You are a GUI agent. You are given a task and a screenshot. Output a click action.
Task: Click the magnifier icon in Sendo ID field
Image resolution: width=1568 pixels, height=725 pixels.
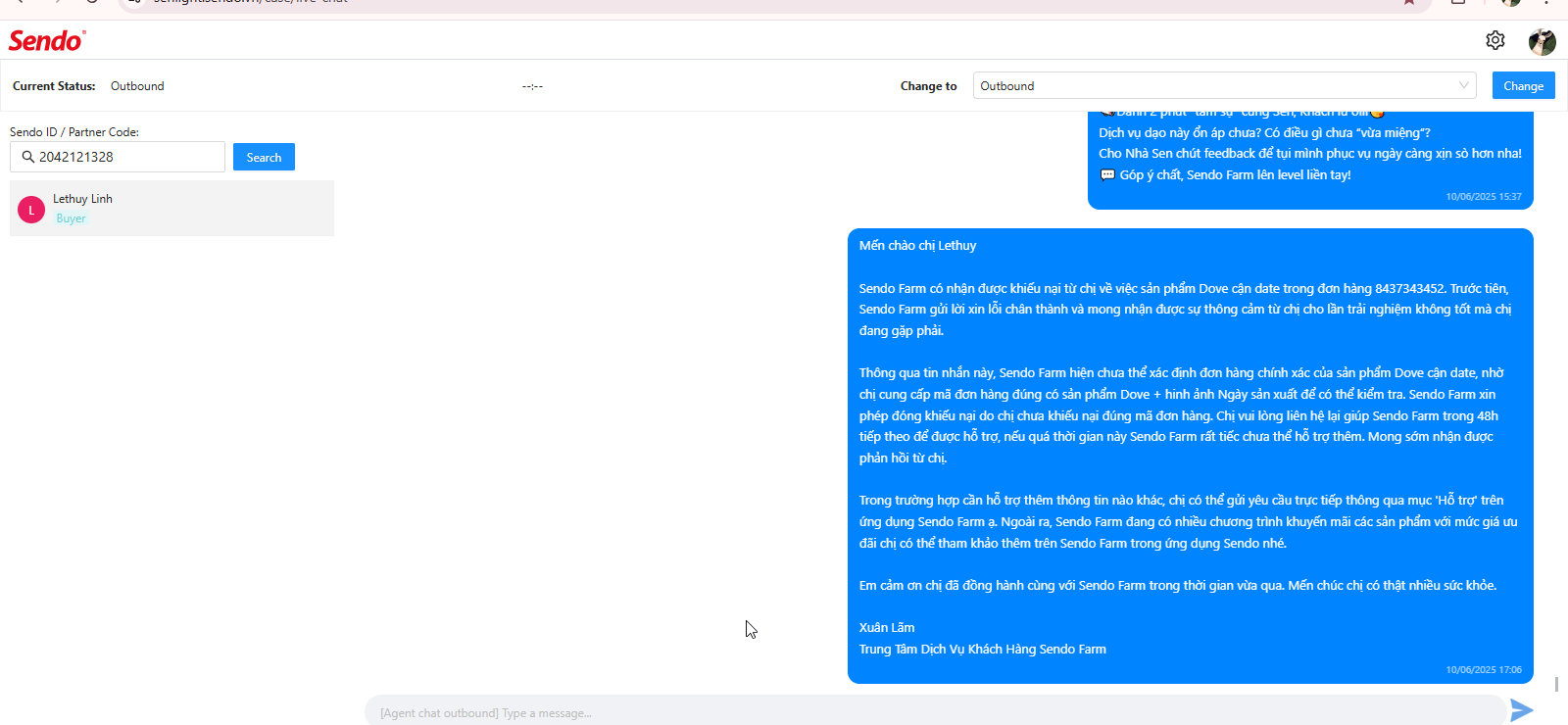coord(27,157)
